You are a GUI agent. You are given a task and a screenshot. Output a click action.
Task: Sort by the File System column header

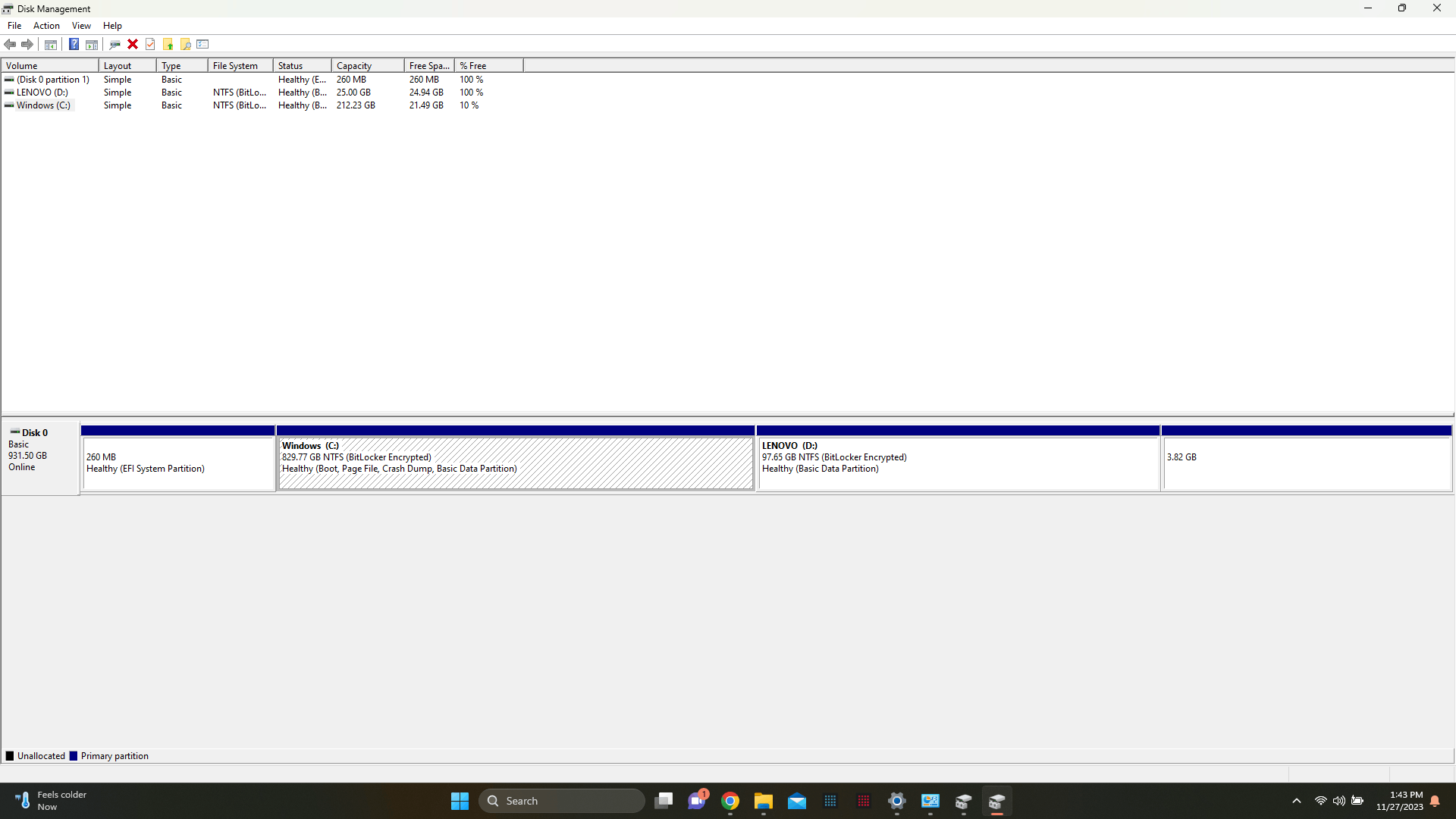[x=240, y=66]
